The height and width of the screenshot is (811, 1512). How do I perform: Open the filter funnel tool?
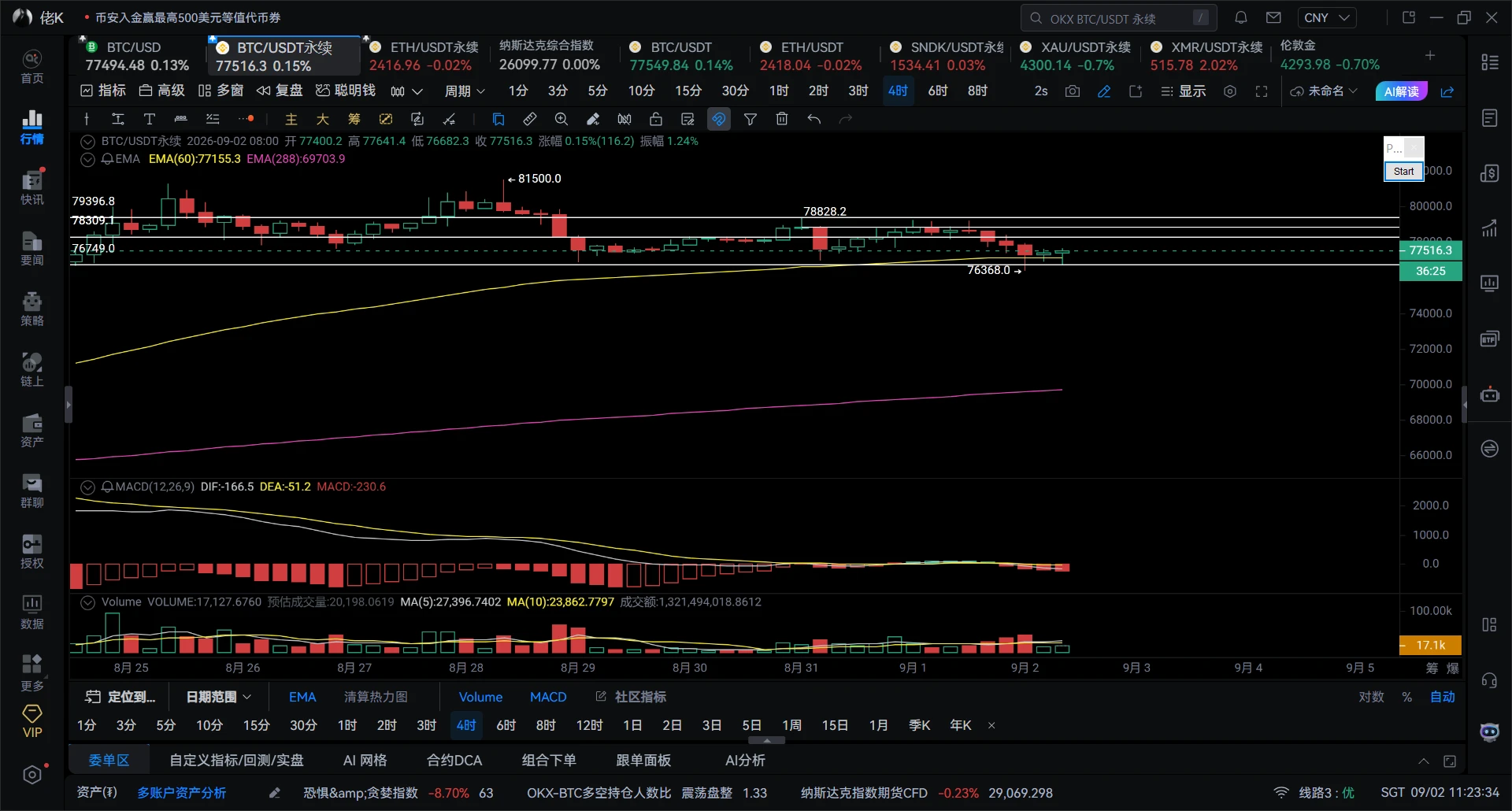coord(750,119)
